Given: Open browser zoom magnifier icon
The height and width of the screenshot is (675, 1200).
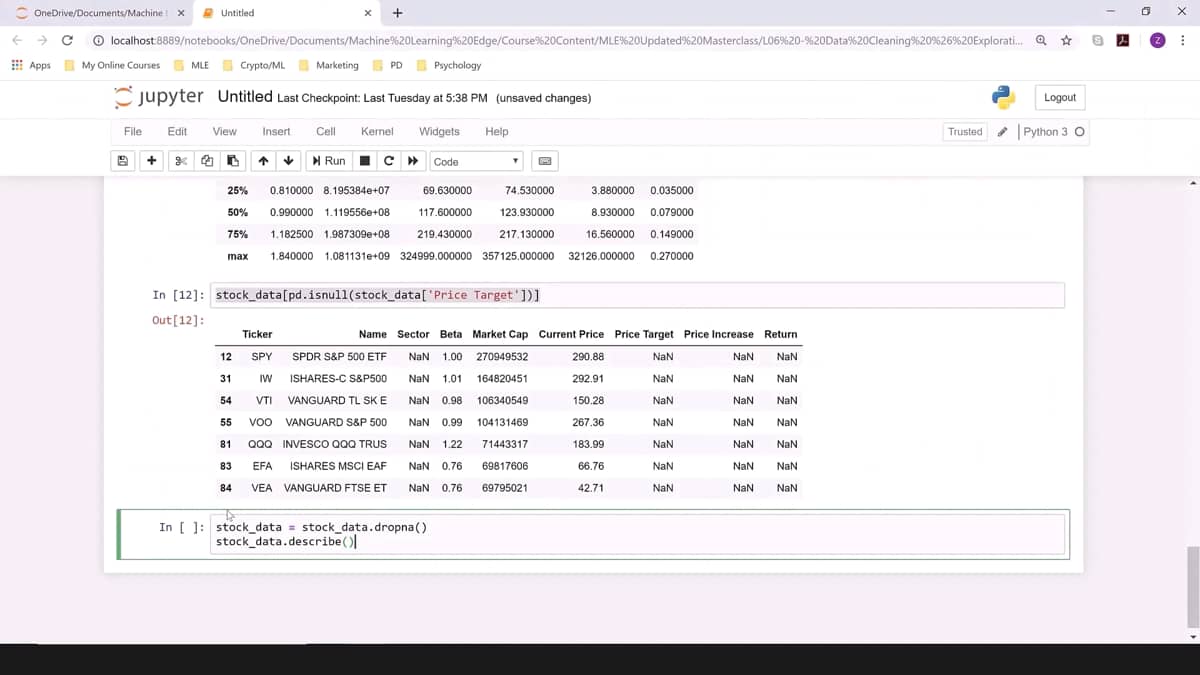Looking at the screenshot, I should (1041, 40).
